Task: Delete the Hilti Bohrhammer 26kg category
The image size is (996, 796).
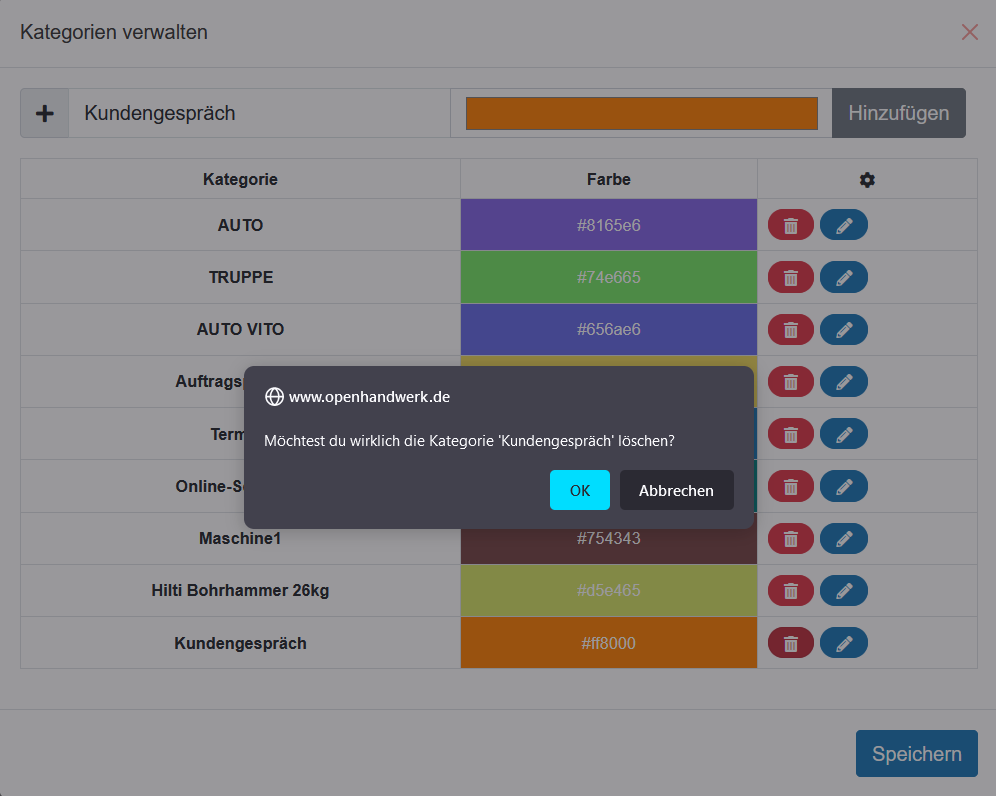Action: point(791,590)
